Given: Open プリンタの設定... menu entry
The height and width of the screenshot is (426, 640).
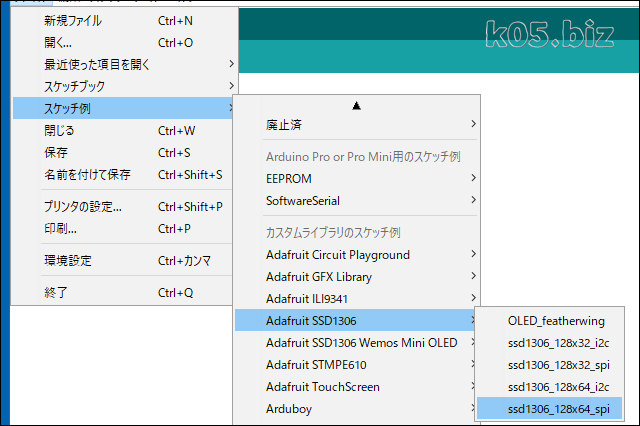Looking at the screenshot, I should pyautogui.click(x=124, y=206).
